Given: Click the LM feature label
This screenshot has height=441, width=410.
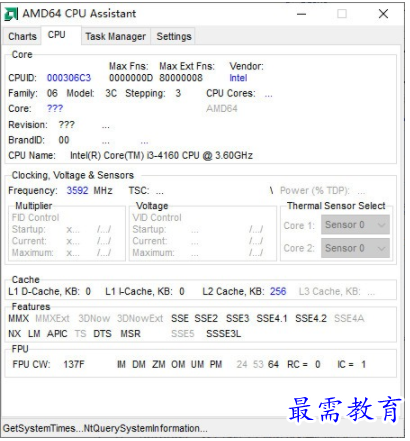Looking at the screenshot, I should [x=34, y=334].
